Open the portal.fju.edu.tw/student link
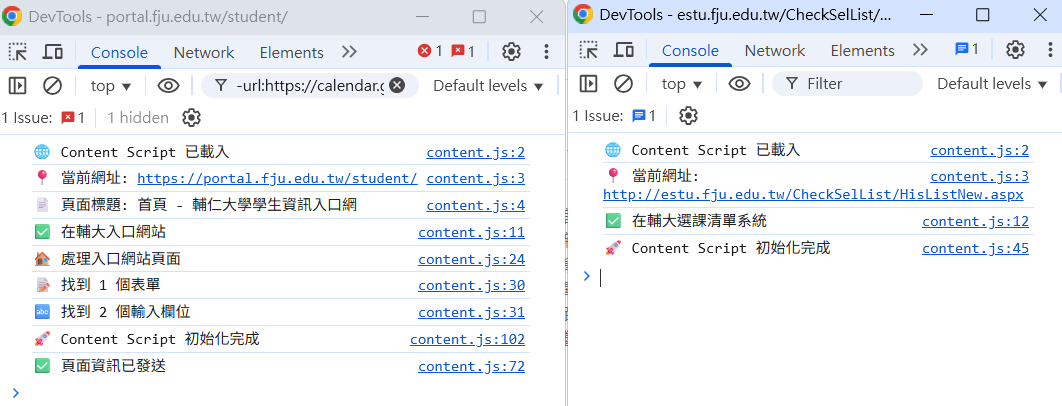1062x406 pixels. click(277, 179)
